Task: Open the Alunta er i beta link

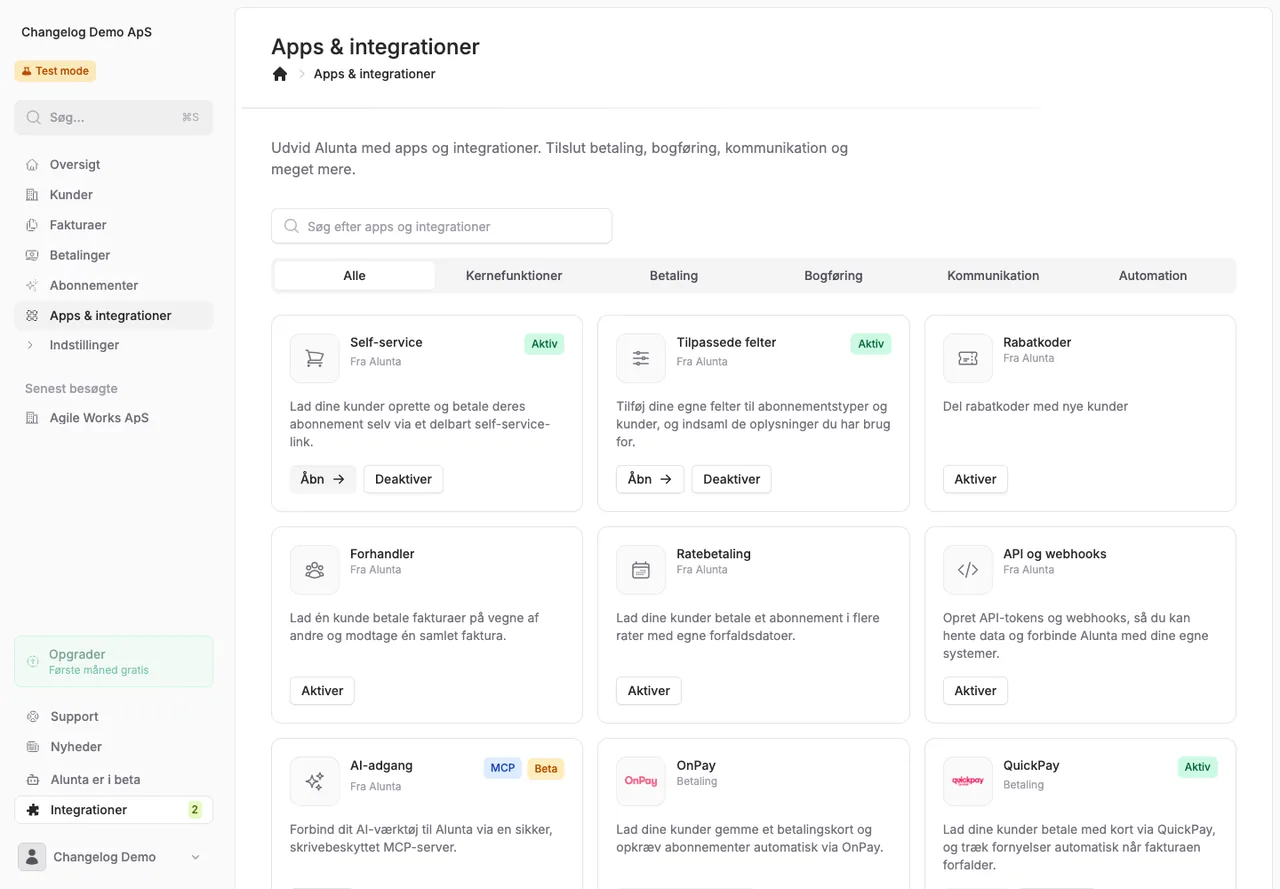Action: 114,779
